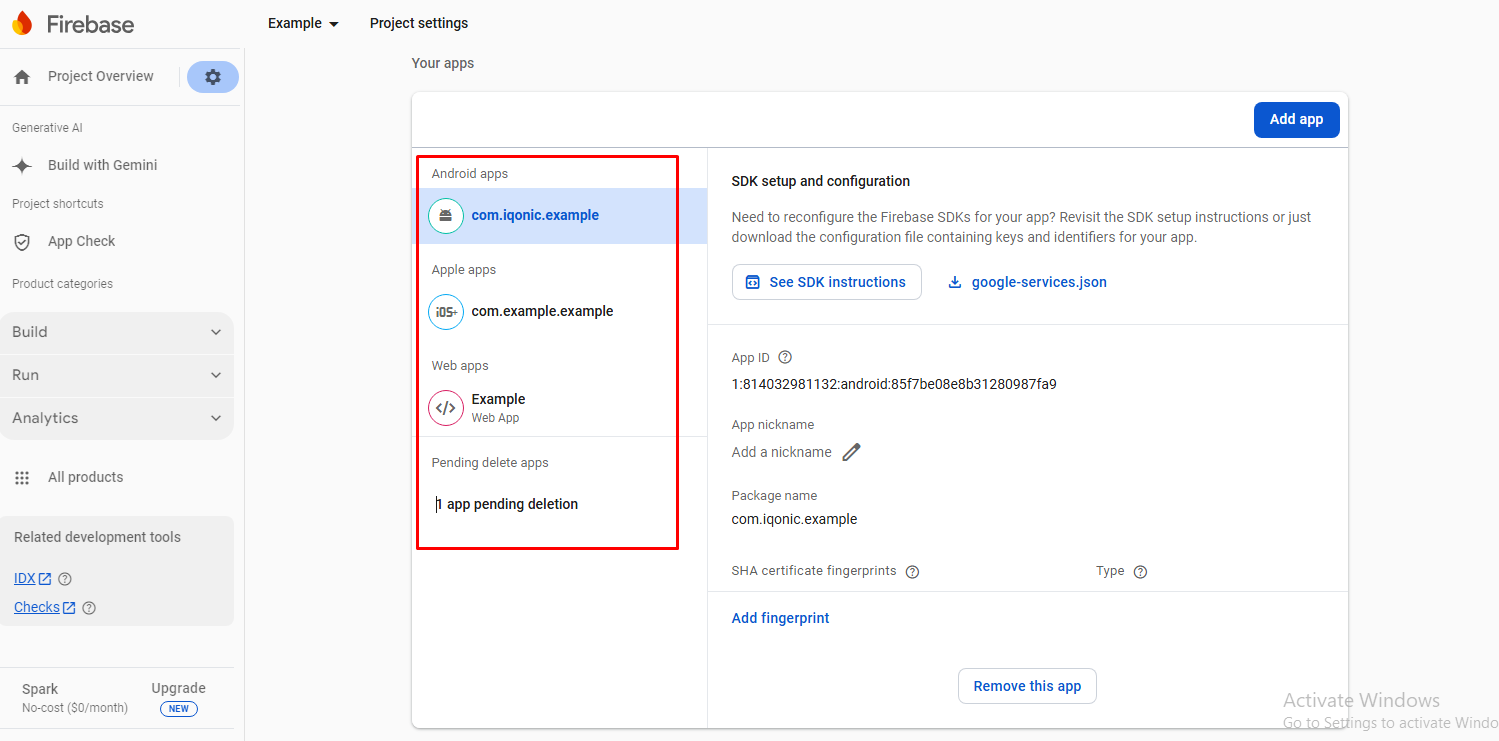
Task: Select the Example Web App entry
Action: tap(561, 408)
